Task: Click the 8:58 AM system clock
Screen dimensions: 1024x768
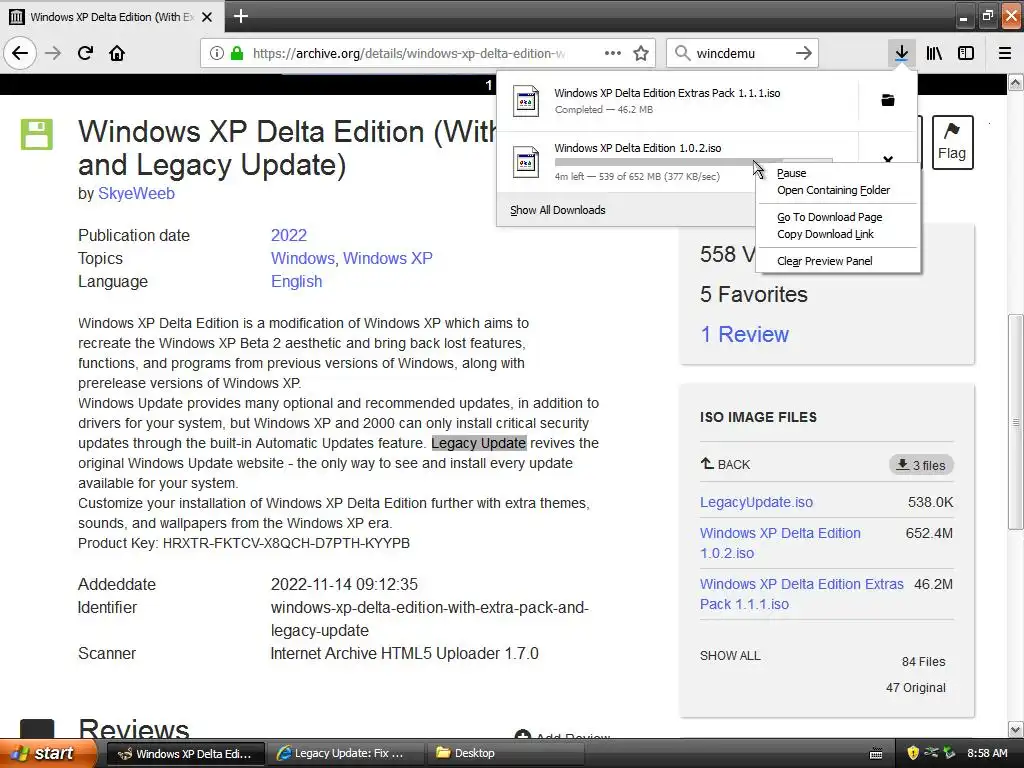Action: [x=987, y=753]
